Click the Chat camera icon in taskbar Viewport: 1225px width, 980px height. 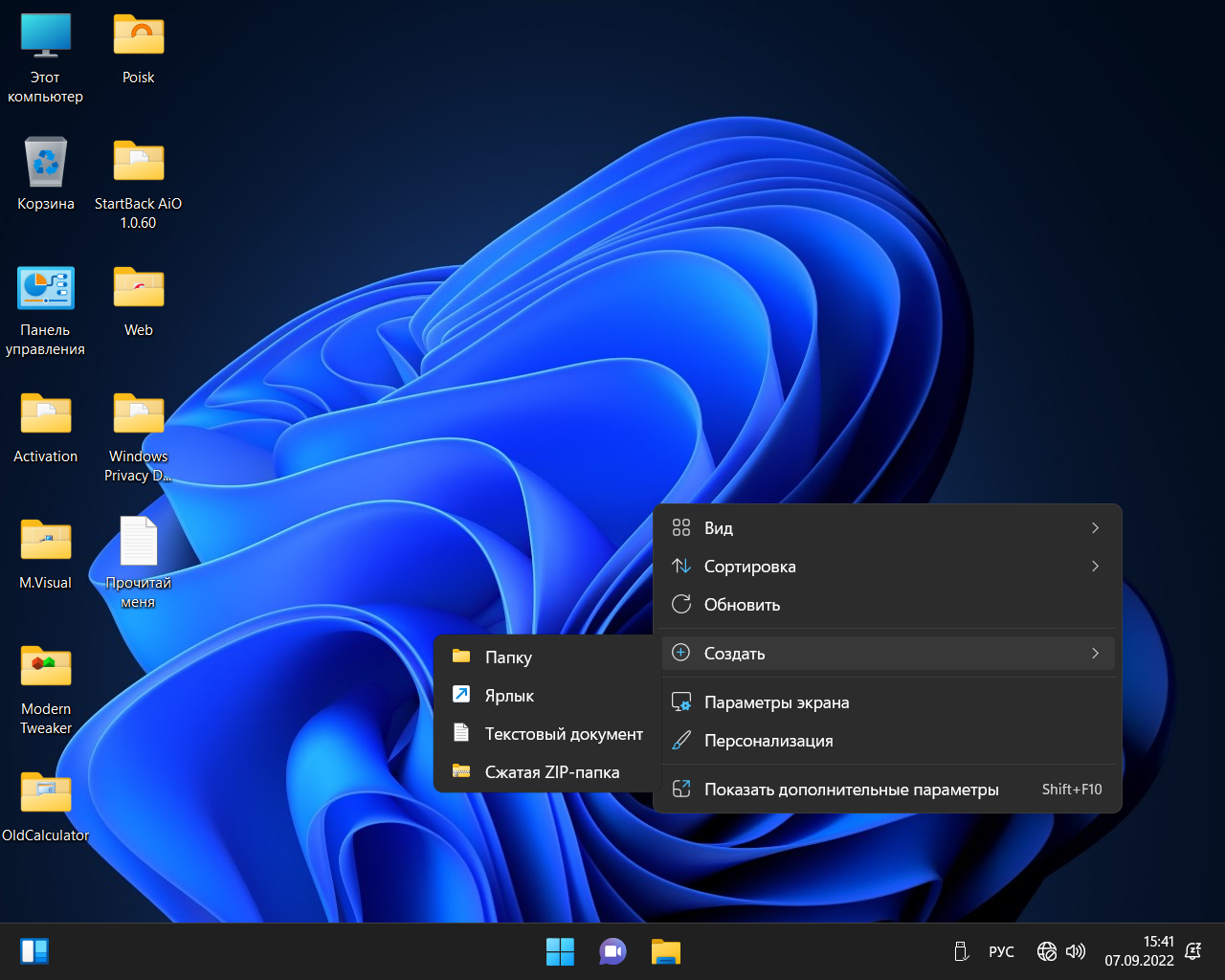pos(612,951)
